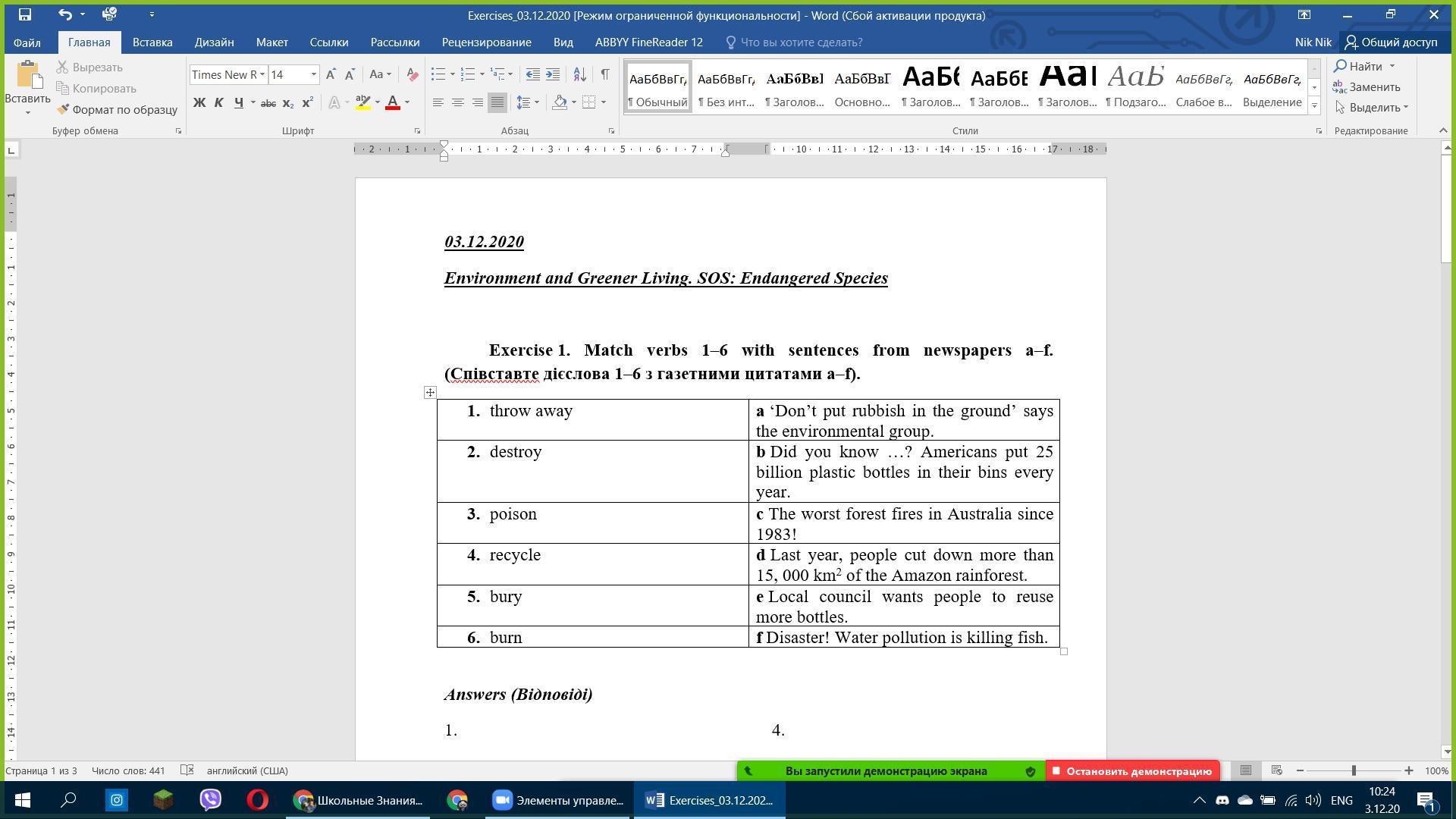Image resolution: width=1456 pixels, height=819 pixels.
Task: Open the Вставка ribbon tab
Action: (x=152, y=42)
